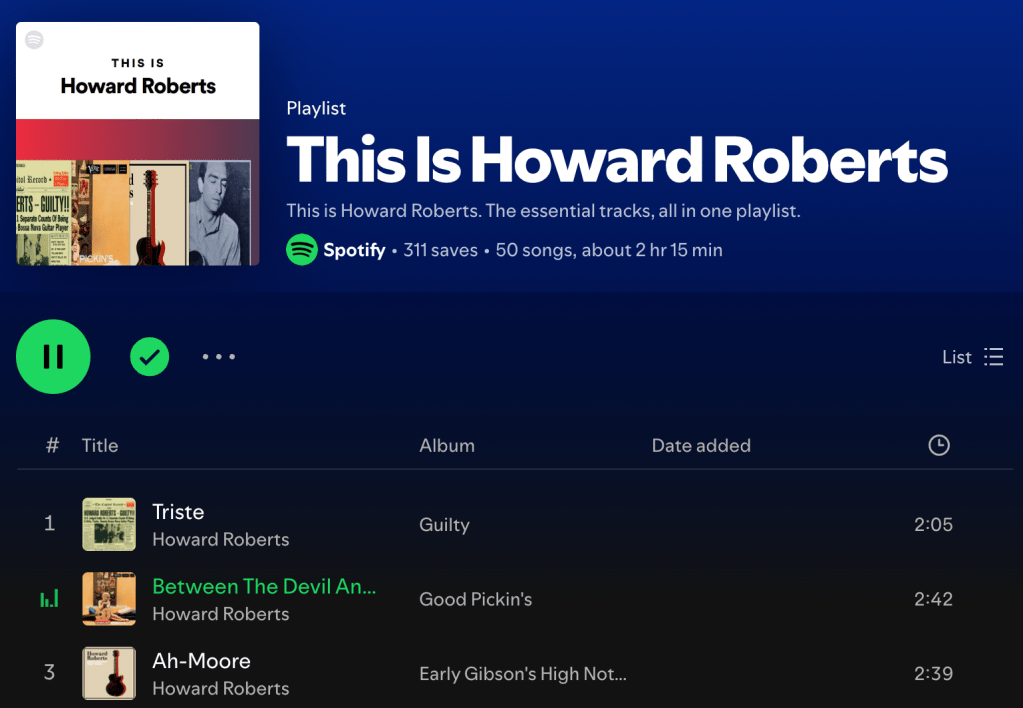Image resolution: width=1023 pixels, height=708 pixels.
Task: Click the playlist cover art image
Action: tap(138, 144)
